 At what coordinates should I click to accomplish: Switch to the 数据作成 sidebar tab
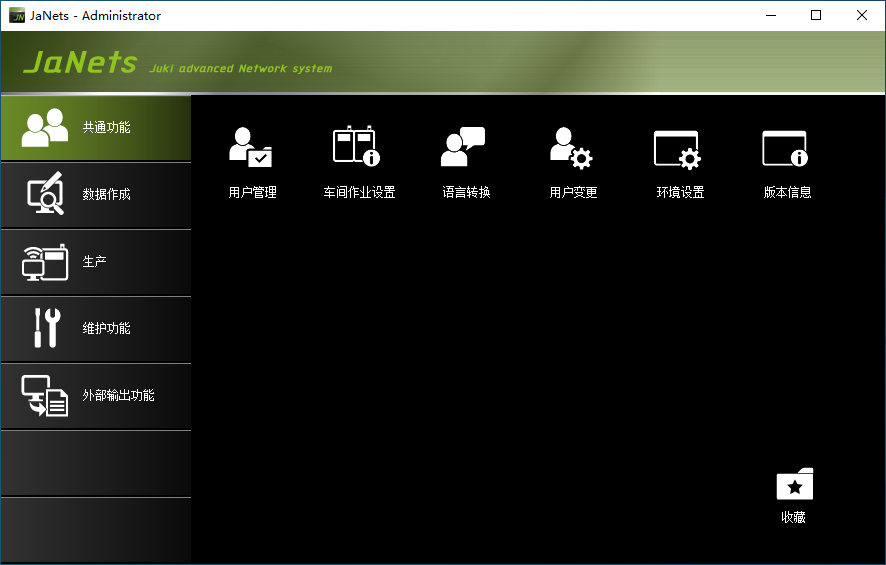coord(95,195)
